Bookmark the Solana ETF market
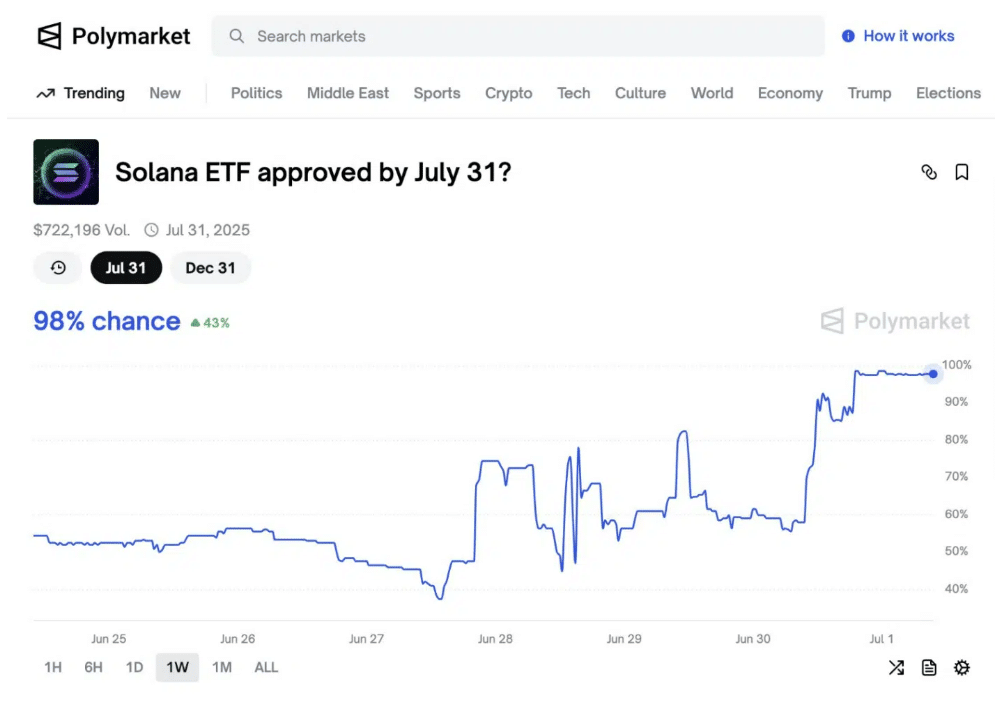The width and height of the screenshot is (1003, 706). (961, 172)
